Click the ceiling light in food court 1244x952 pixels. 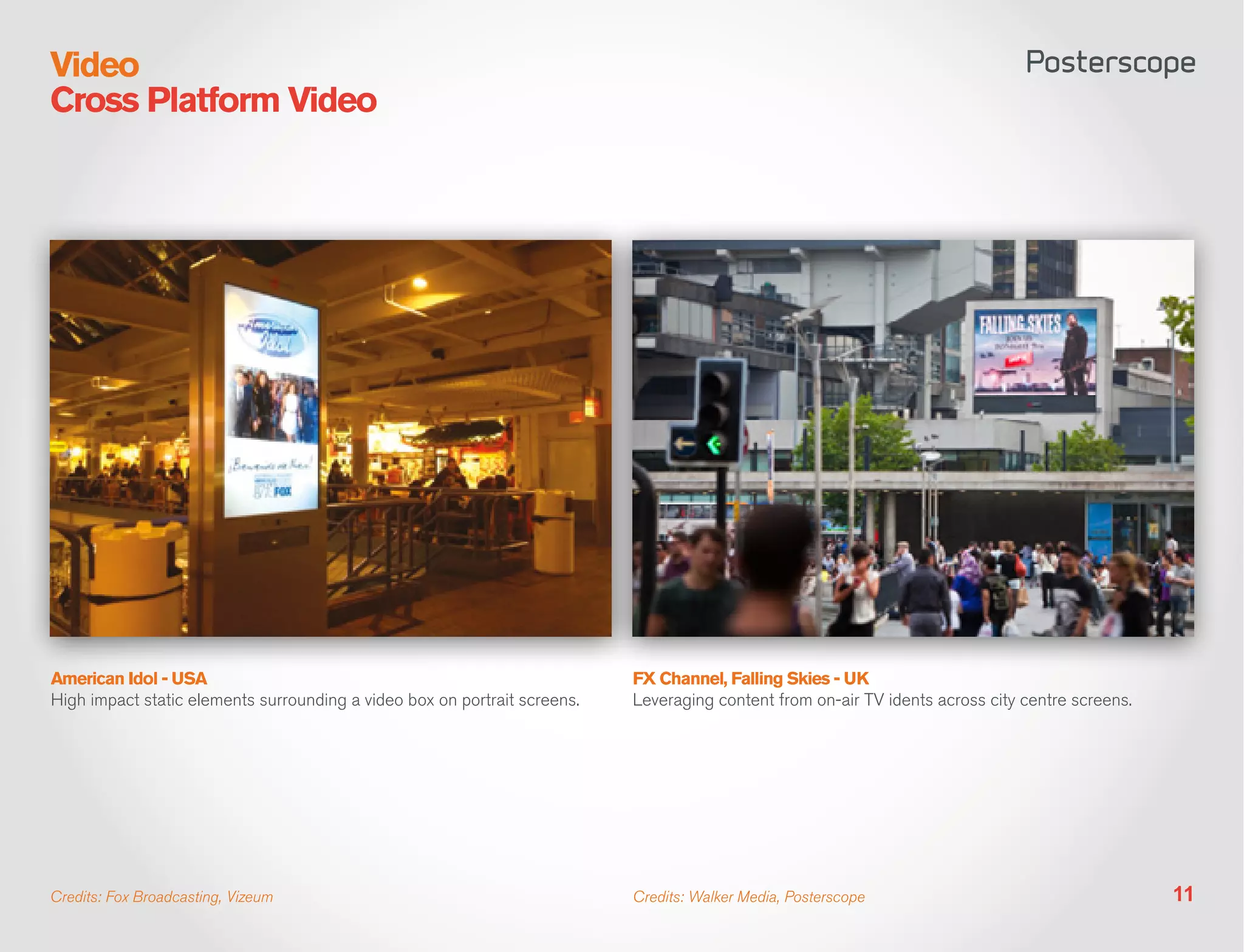[420, 283]
